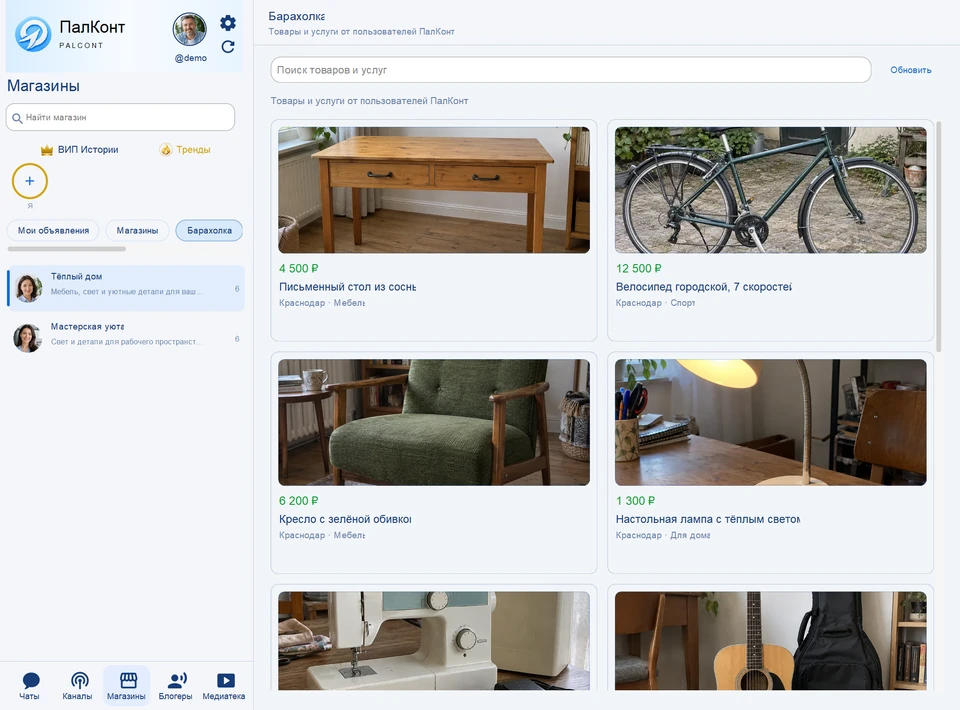Image resolution: width=960 pixels, height=710 pixels.
Task: Open the sewing machine photo
Action: pos(434,641)
